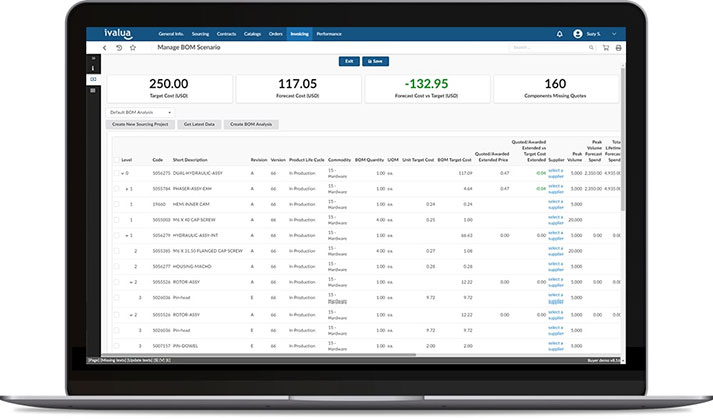Open the grid icon in left sidebar
This screenshot has height=419, width=713.
point(93,91)
